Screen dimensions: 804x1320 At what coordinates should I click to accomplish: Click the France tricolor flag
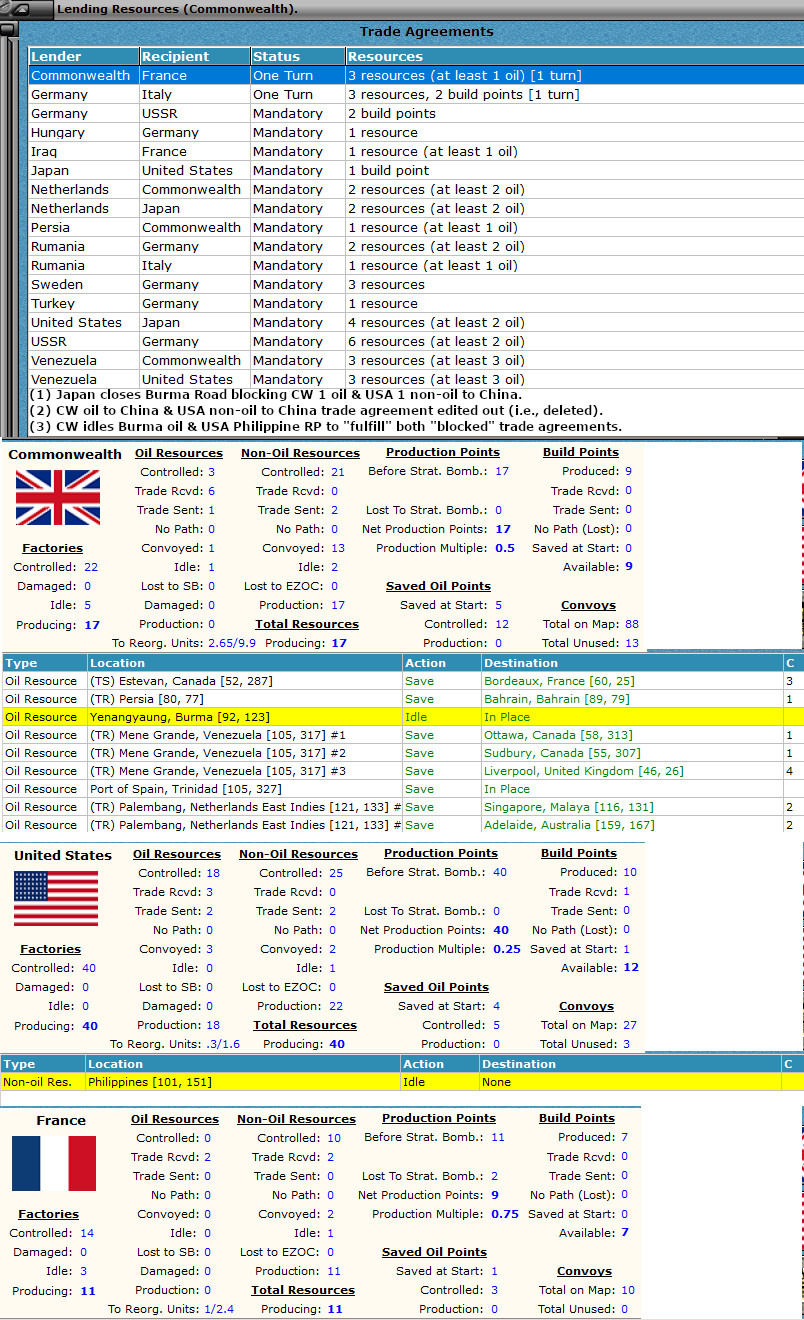point(54,1163)
